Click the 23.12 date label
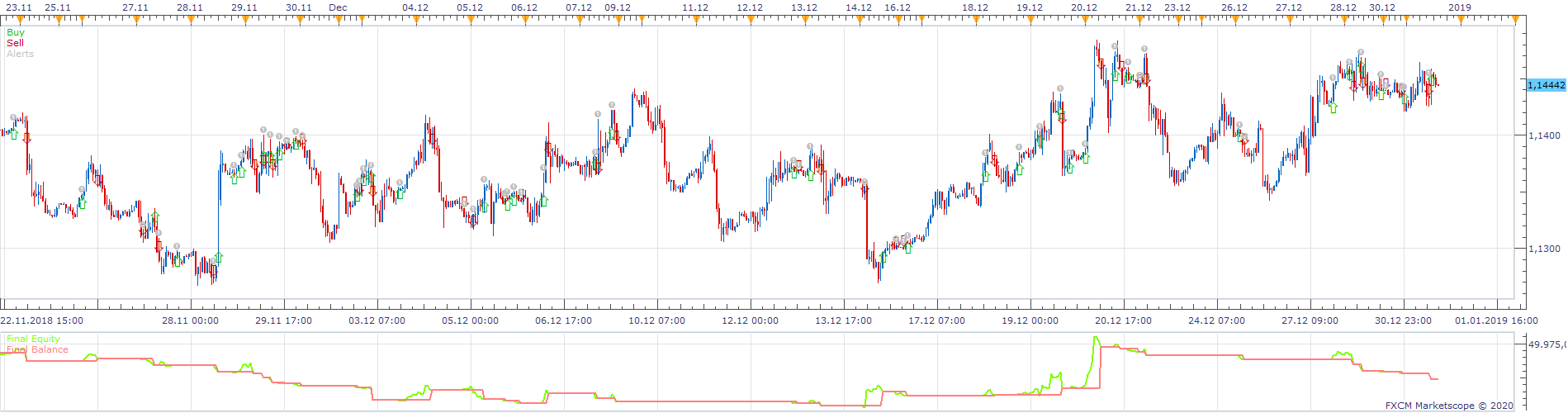1568x413 pixels. point(1177,7)
